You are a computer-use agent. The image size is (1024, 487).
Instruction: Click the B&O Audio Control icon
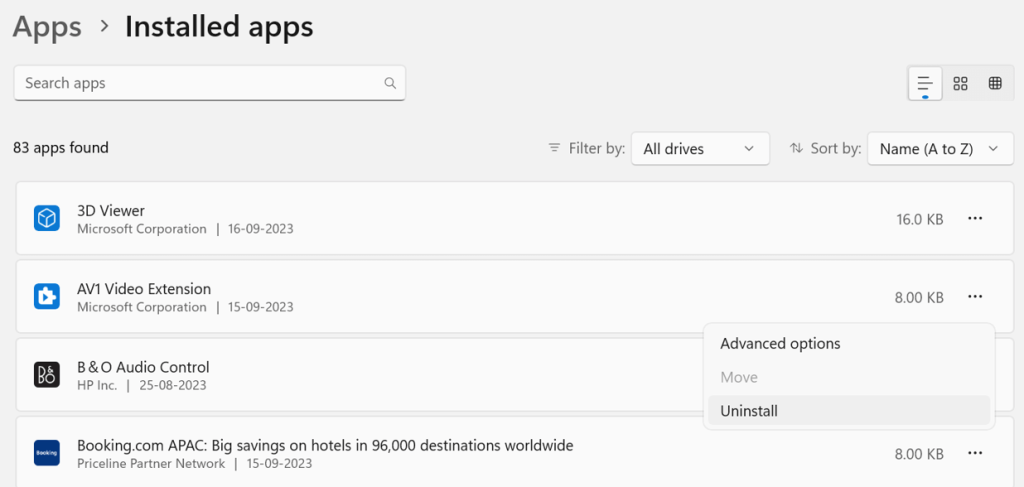(x=47, y=375)
